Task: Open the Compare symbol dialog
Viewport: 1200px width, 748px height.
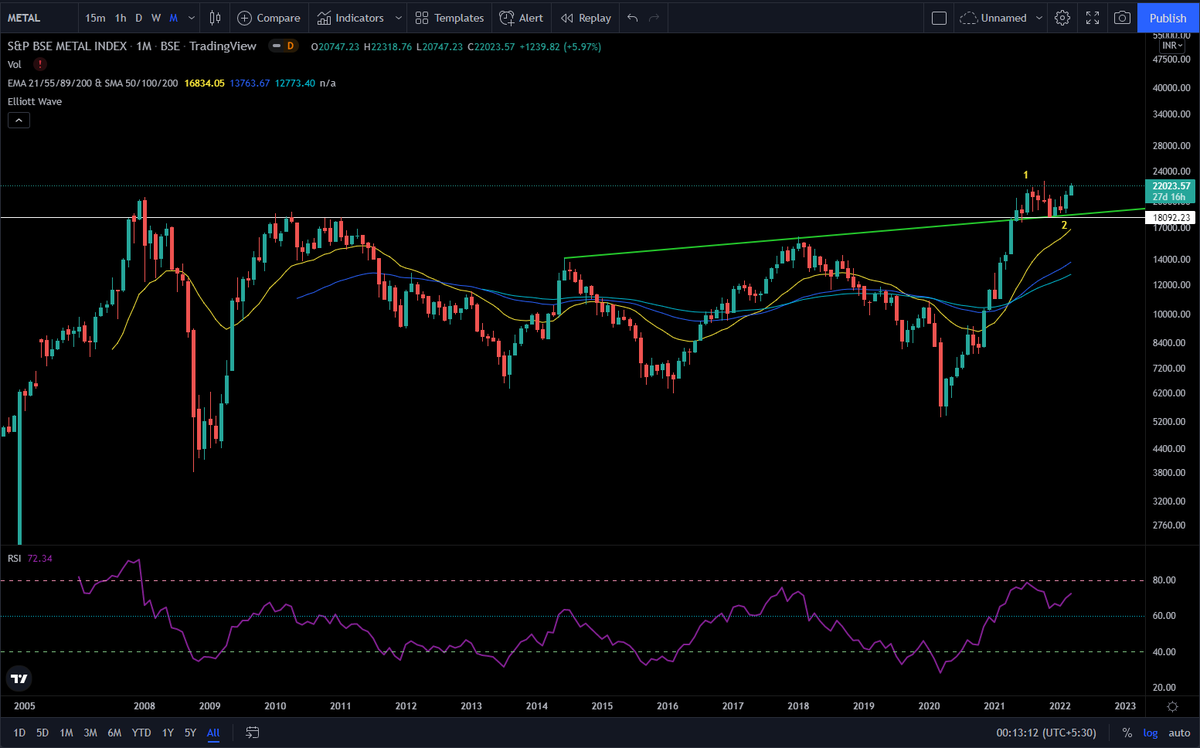Action: point(269,18)
